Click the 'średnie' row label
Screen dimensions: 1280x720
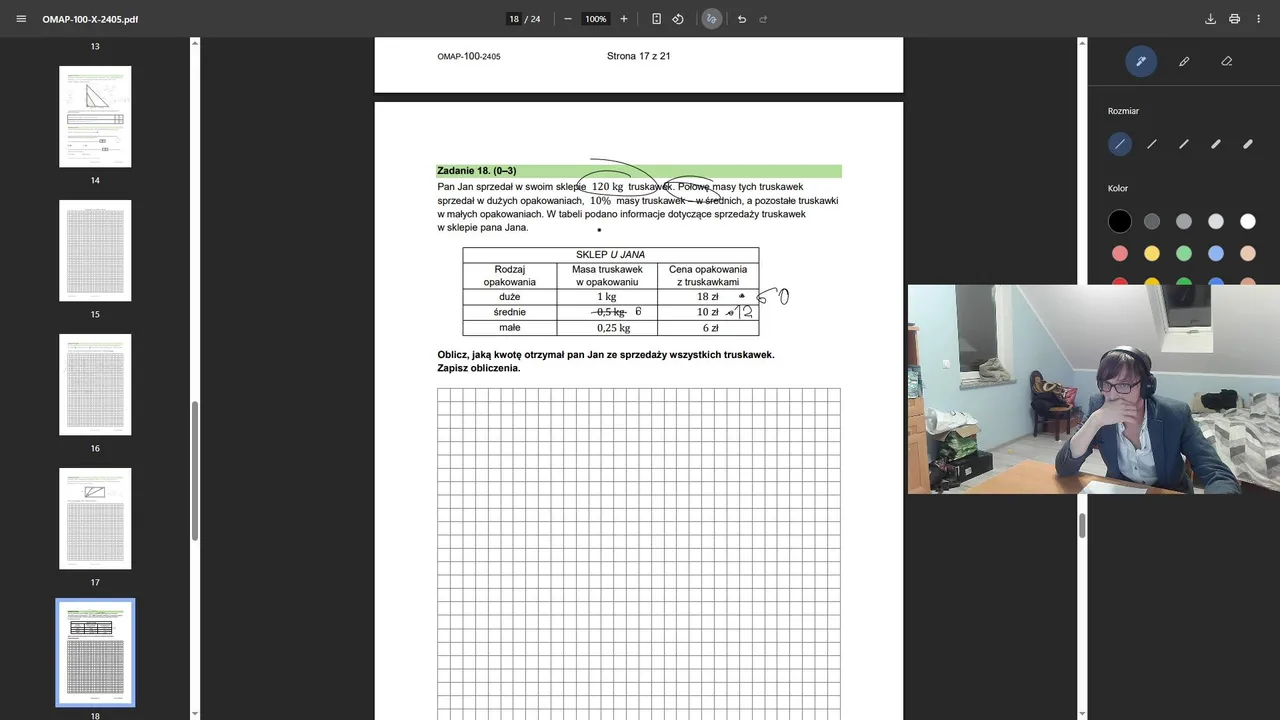pos(510,312)
